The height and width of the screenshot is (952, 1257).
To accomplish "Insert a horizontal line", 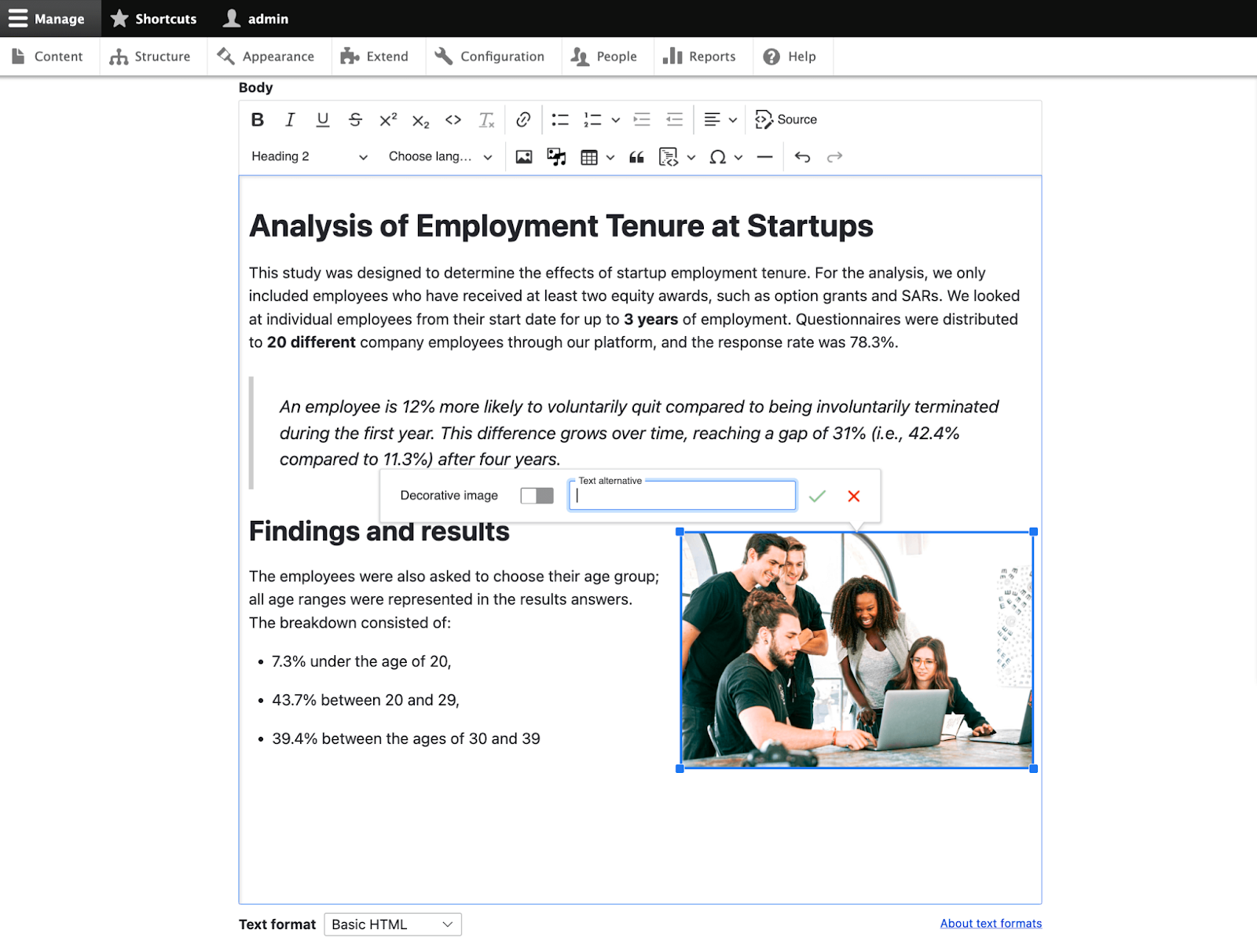I will coord(764,156).
